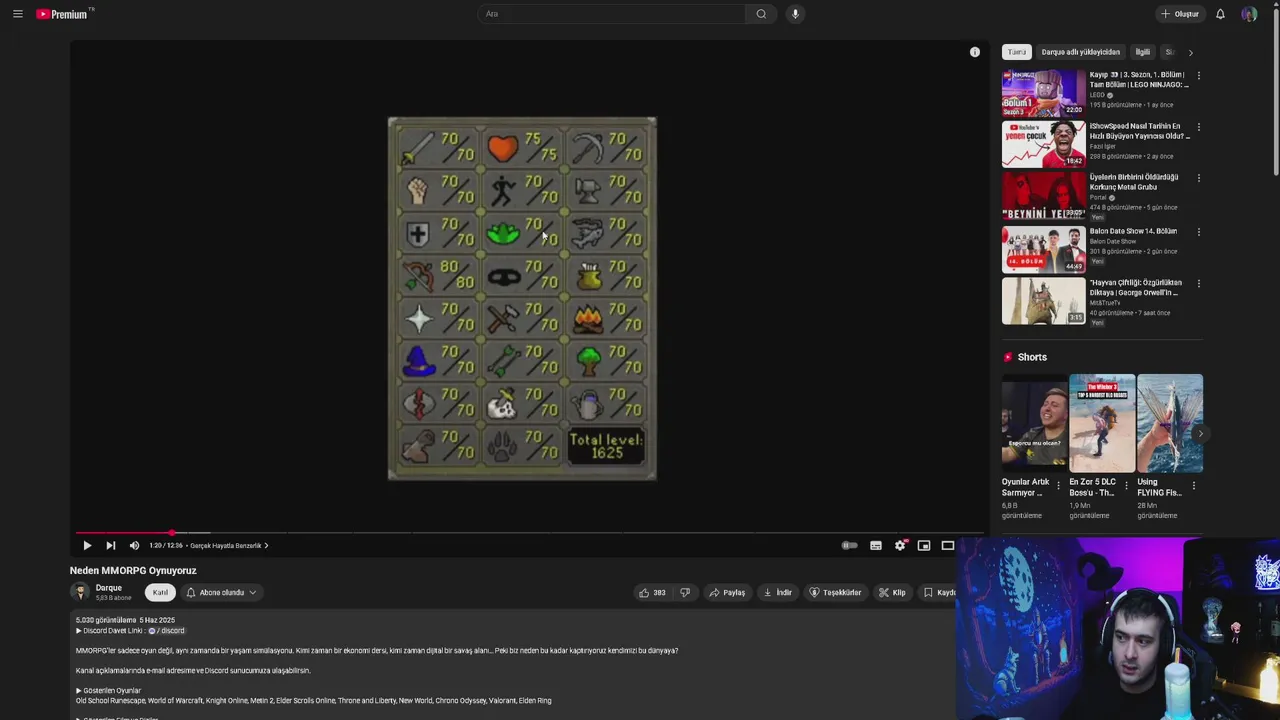Expand the Abone olundu subscription dropdown
Image resolution: width=1280 pixels, height=720 pixels.
[221, 592]
